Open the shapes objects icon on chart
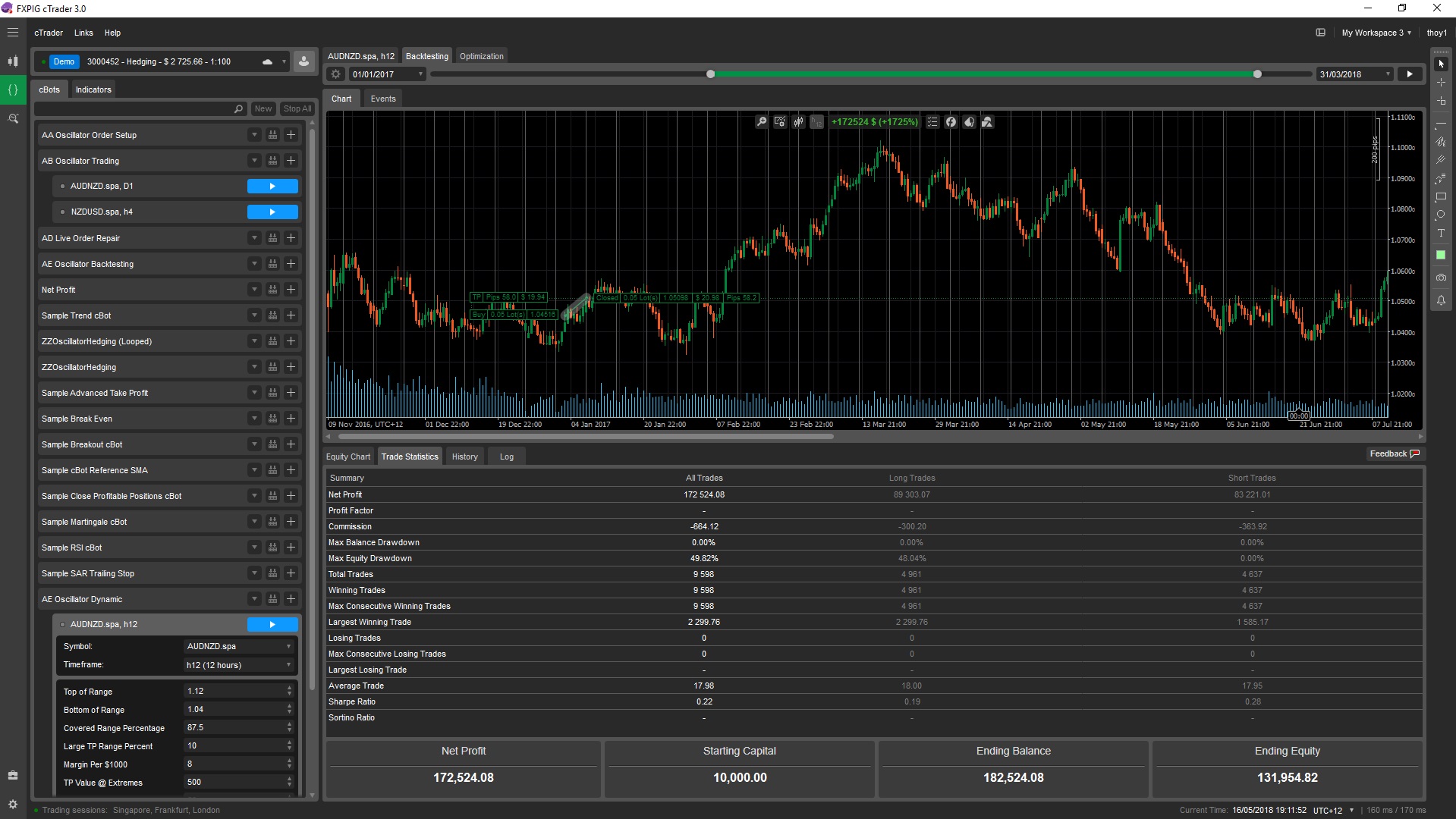Image resolution: width=1456 pixels, height=819 pixels. pos(987,122)
